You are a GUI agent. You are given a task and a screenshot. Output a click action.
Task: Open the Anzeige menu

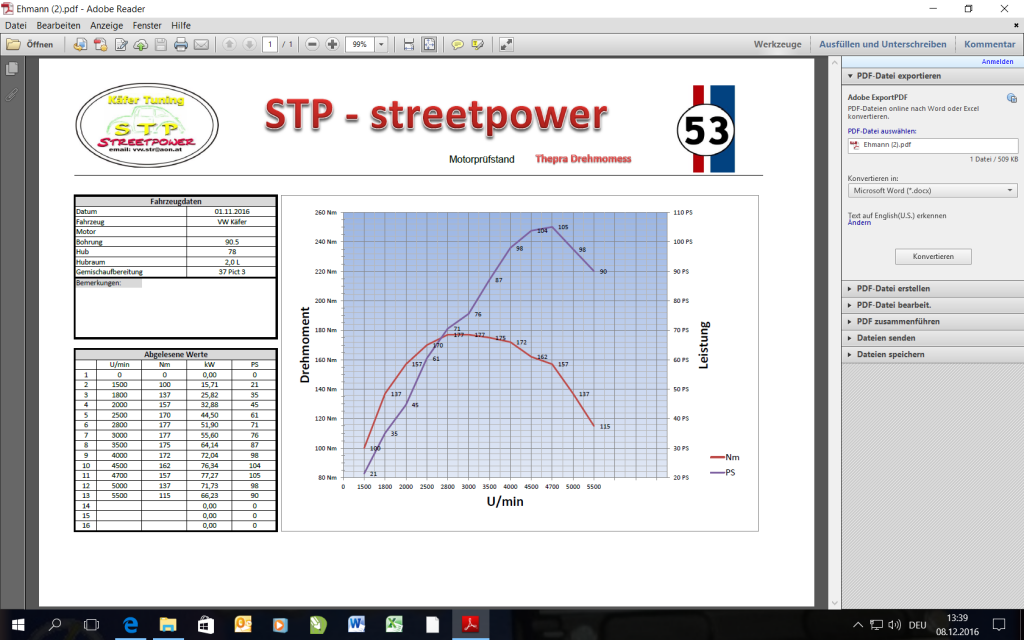[106, 25]
